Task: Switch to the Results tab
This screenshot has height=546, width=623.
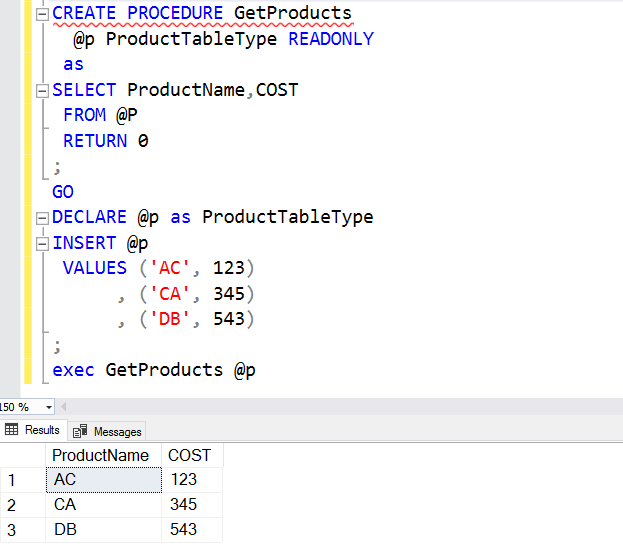Action: [x=33, y=431]
